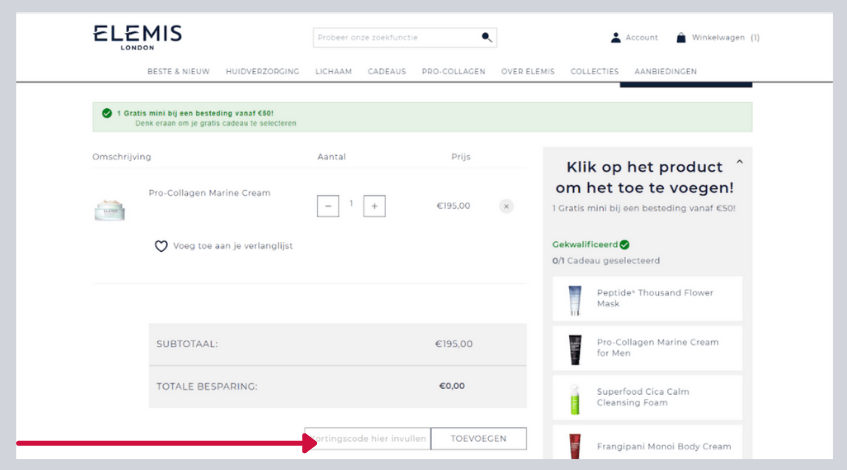This screenshot has height=470, width=847.
Task: Click '0/1 Cadeau geselecteerd' text
Action: 606,261
